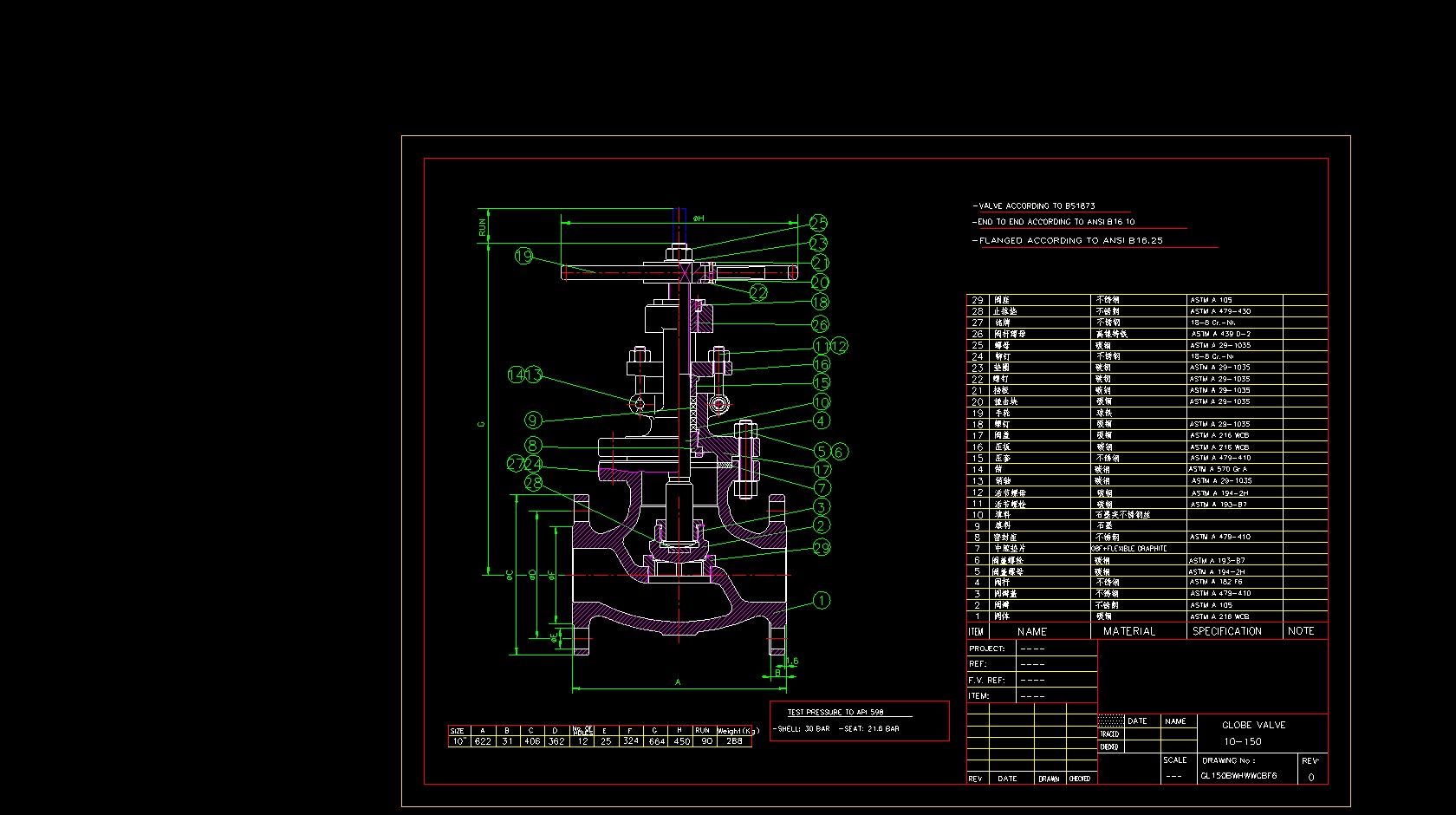Select the PROJECT field label

[986, 649]
